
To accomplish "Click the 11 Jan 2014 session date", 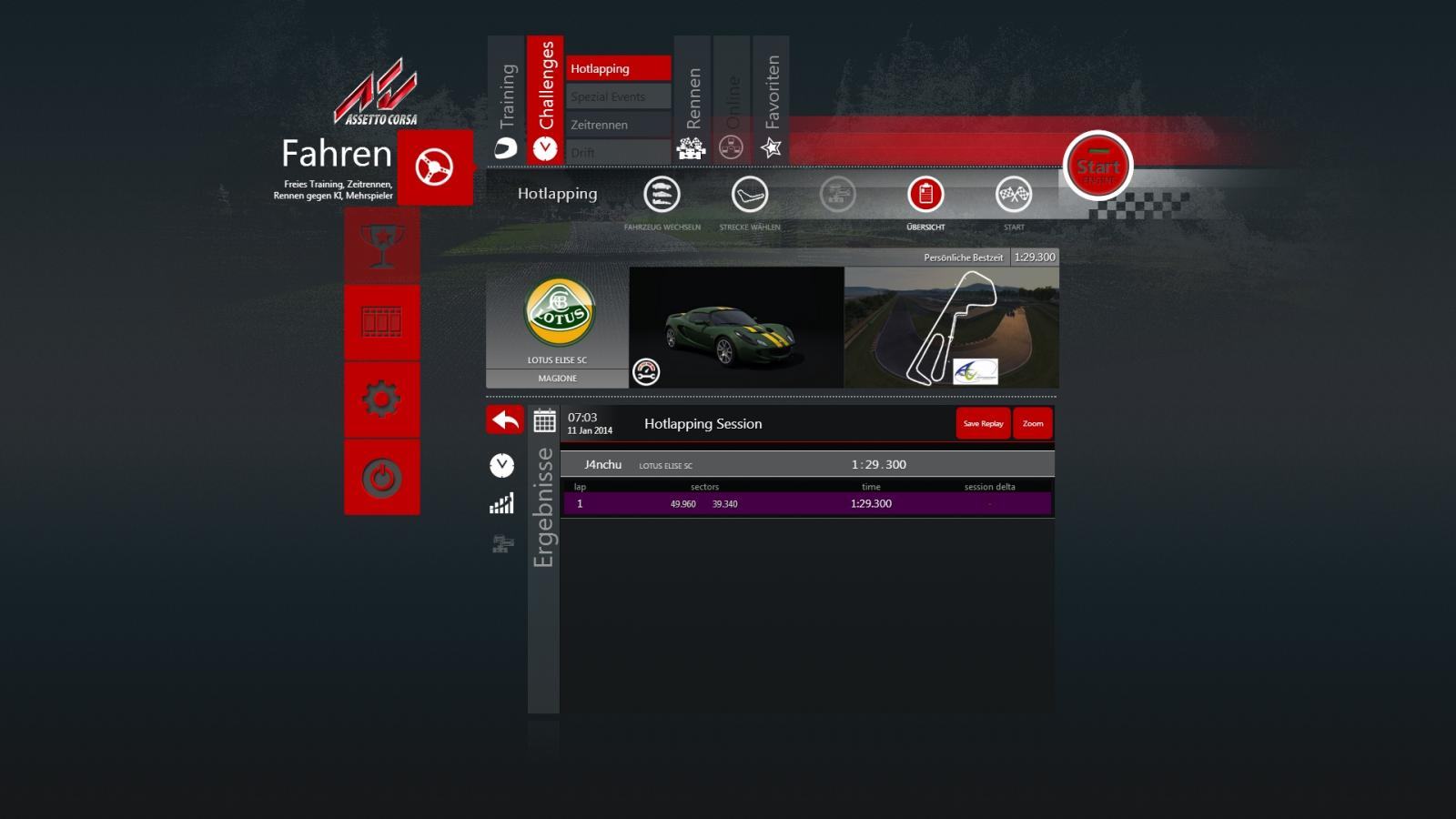I will 590,430.
